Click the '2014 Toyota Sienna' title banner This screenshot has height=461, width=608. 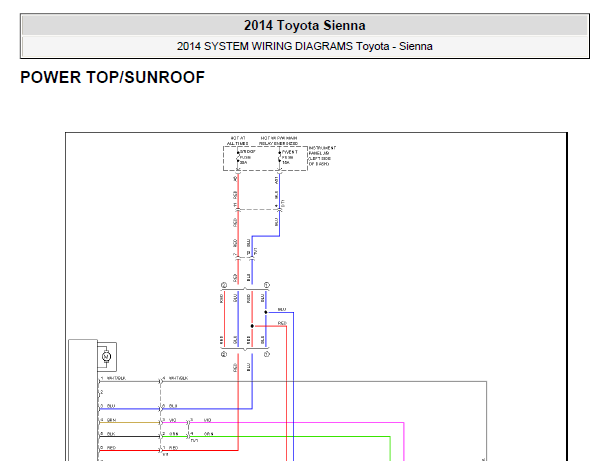click(x=304, y=26)
